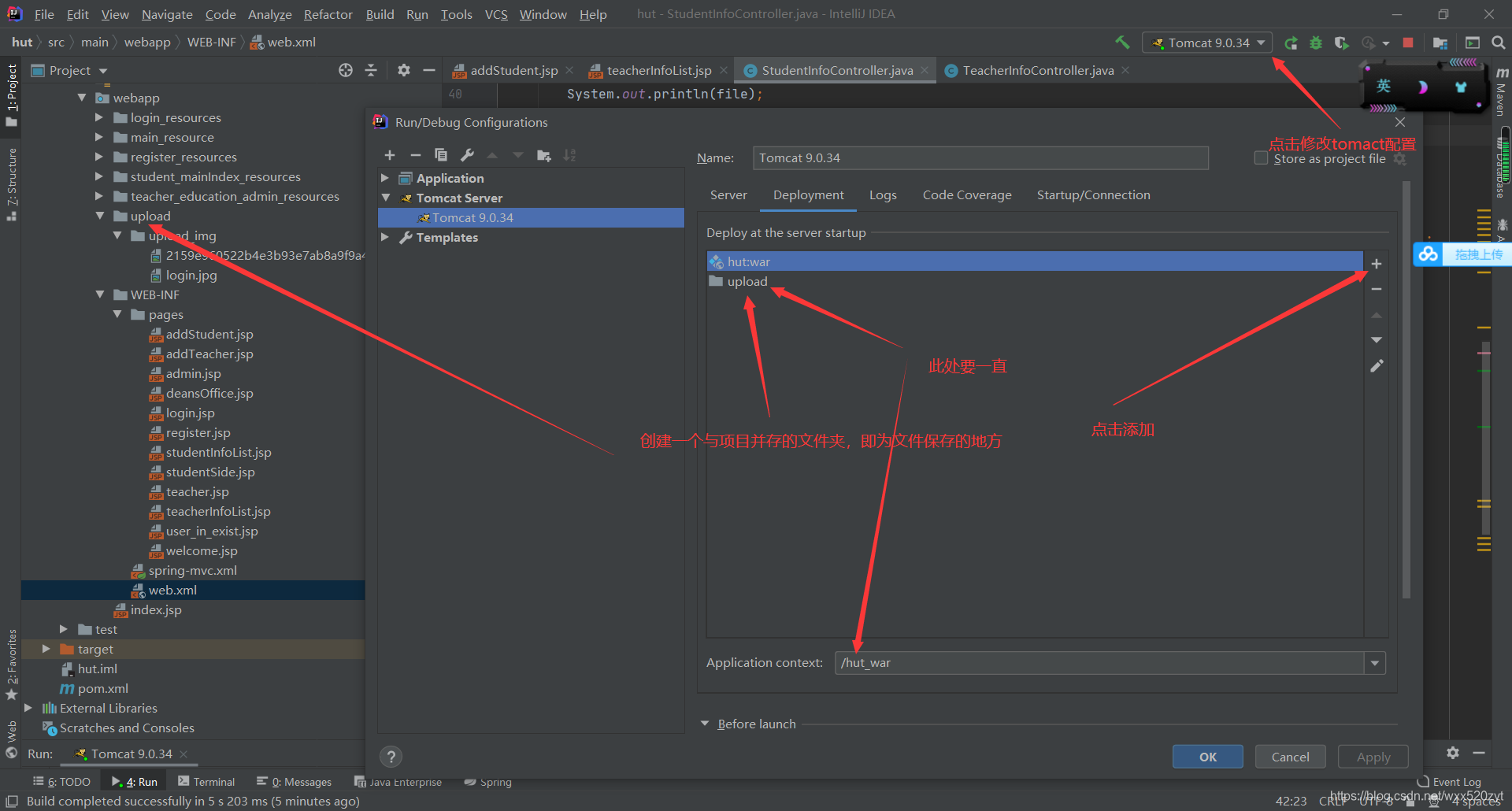Click the Copy Configuration icon
Screen dimensions: 1512x811
point(441,155)
